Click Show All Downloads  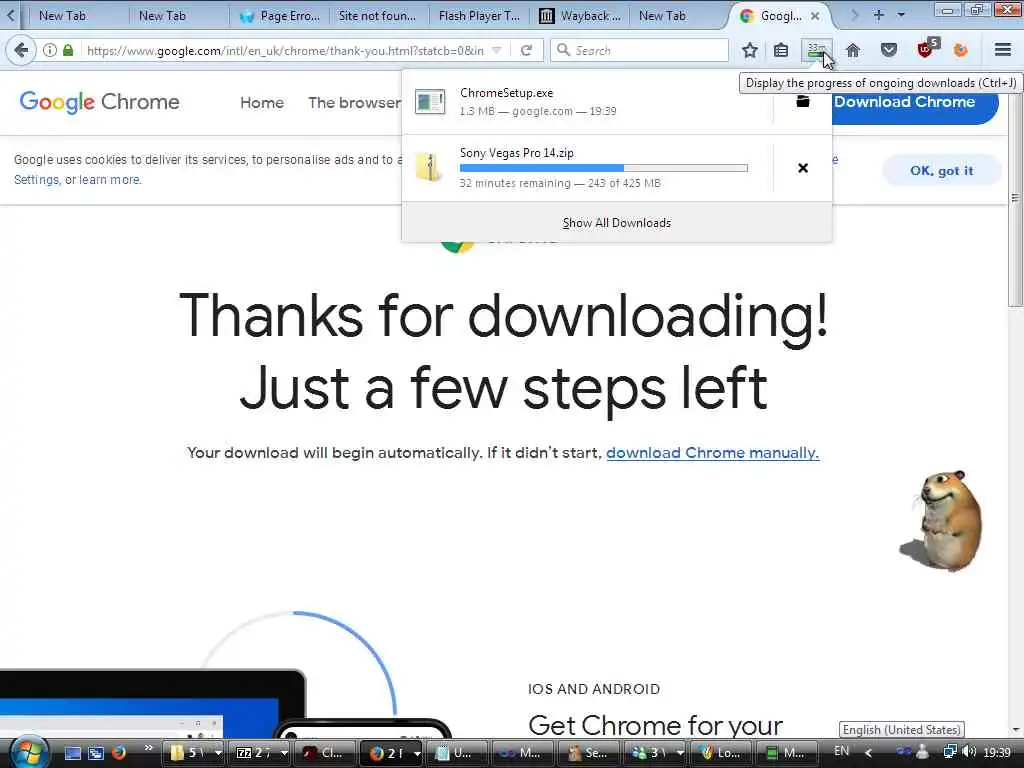[616, 223]
